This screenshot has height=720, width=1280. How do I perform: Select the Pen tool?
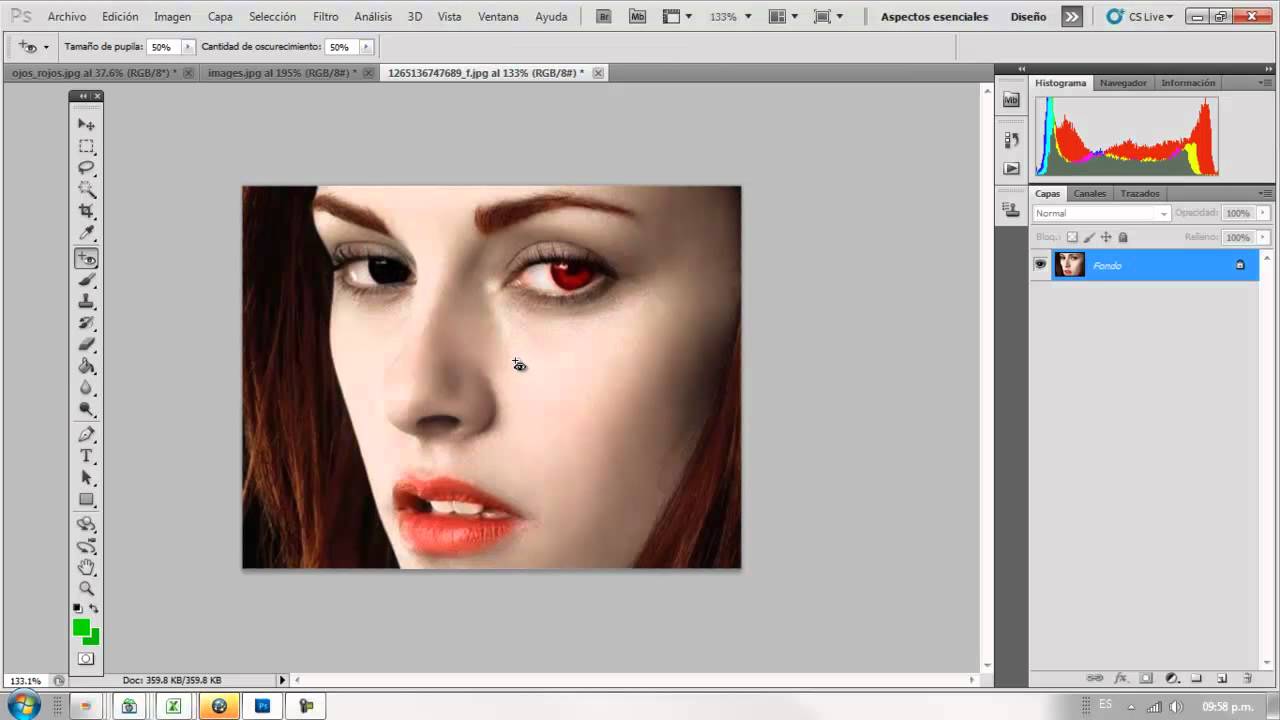[87, 435]
